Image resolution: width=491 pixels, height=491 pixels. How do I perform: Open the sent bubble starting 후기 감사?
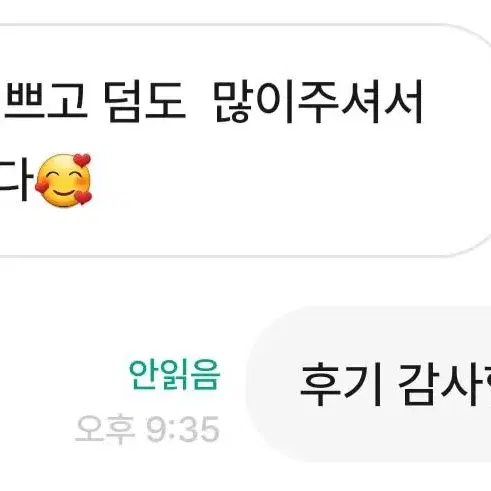click(368, 384)
